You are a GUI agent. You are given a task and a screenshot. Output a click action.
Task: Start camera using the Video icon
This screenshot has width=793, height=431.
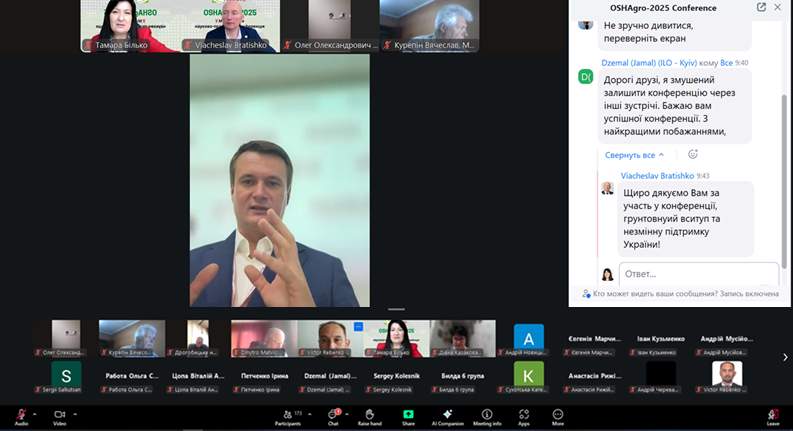[x=60, y=415]
